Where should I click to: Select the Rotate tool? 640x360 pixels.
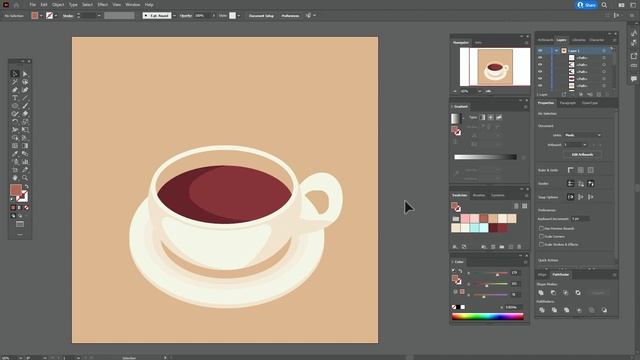[x=15, y=122]
